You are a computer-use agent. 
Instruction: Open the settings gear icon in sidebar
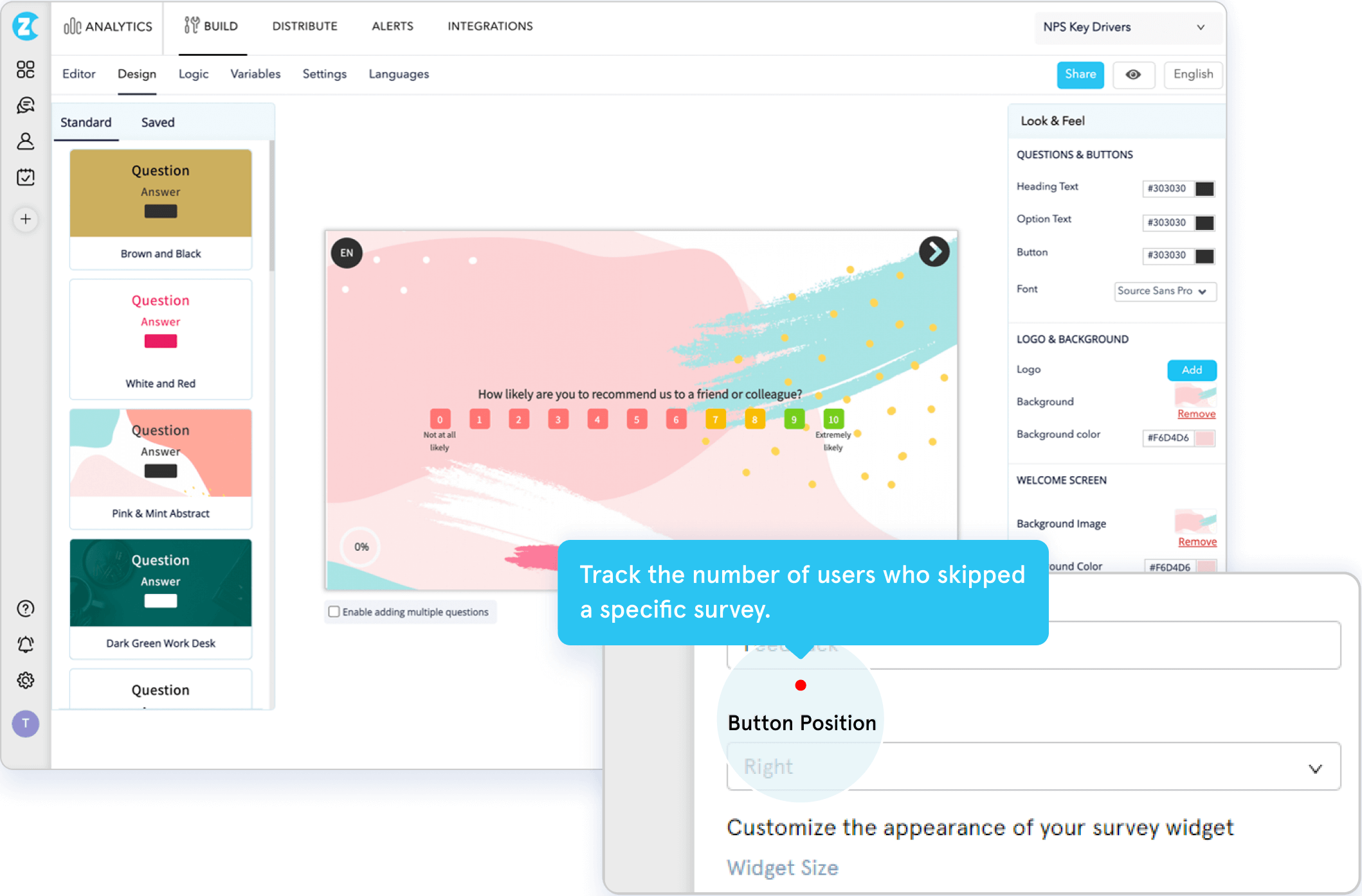point(26,680)
